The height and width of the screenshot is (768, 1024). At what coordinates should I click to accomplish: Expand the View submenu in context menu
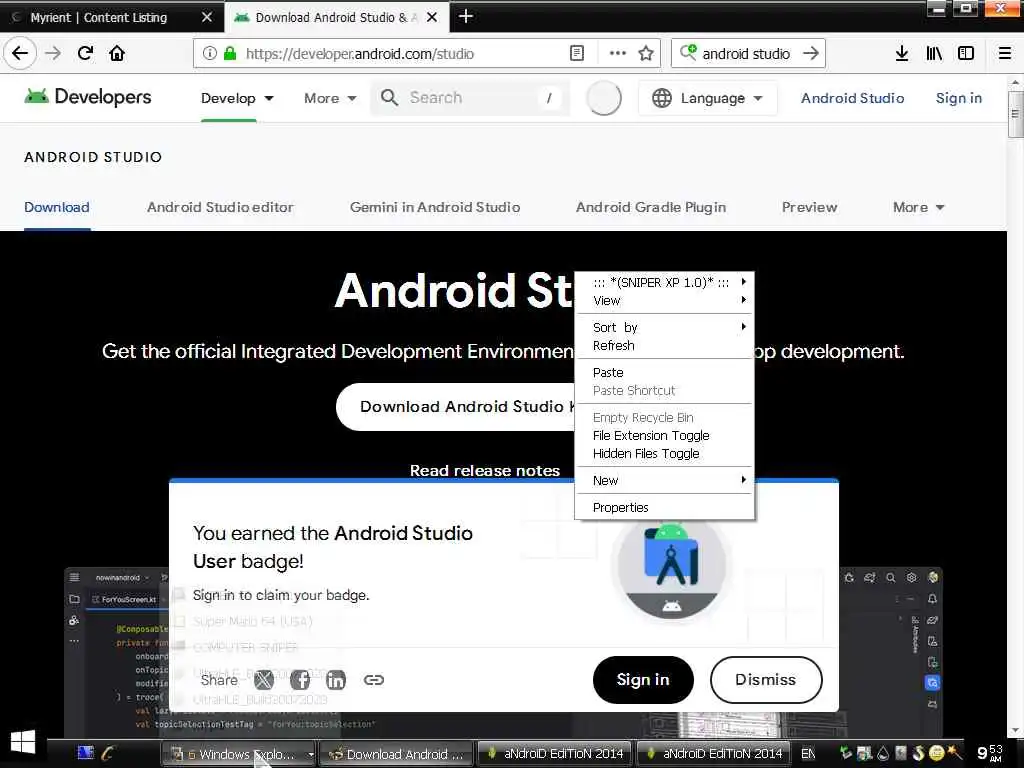(664, 300)
